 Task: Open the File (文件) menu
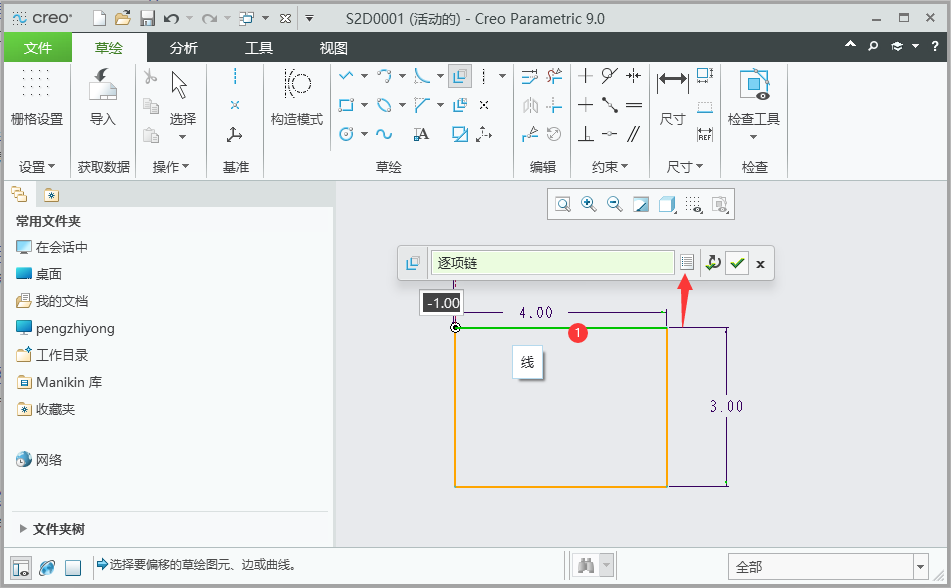coord(38,48)
